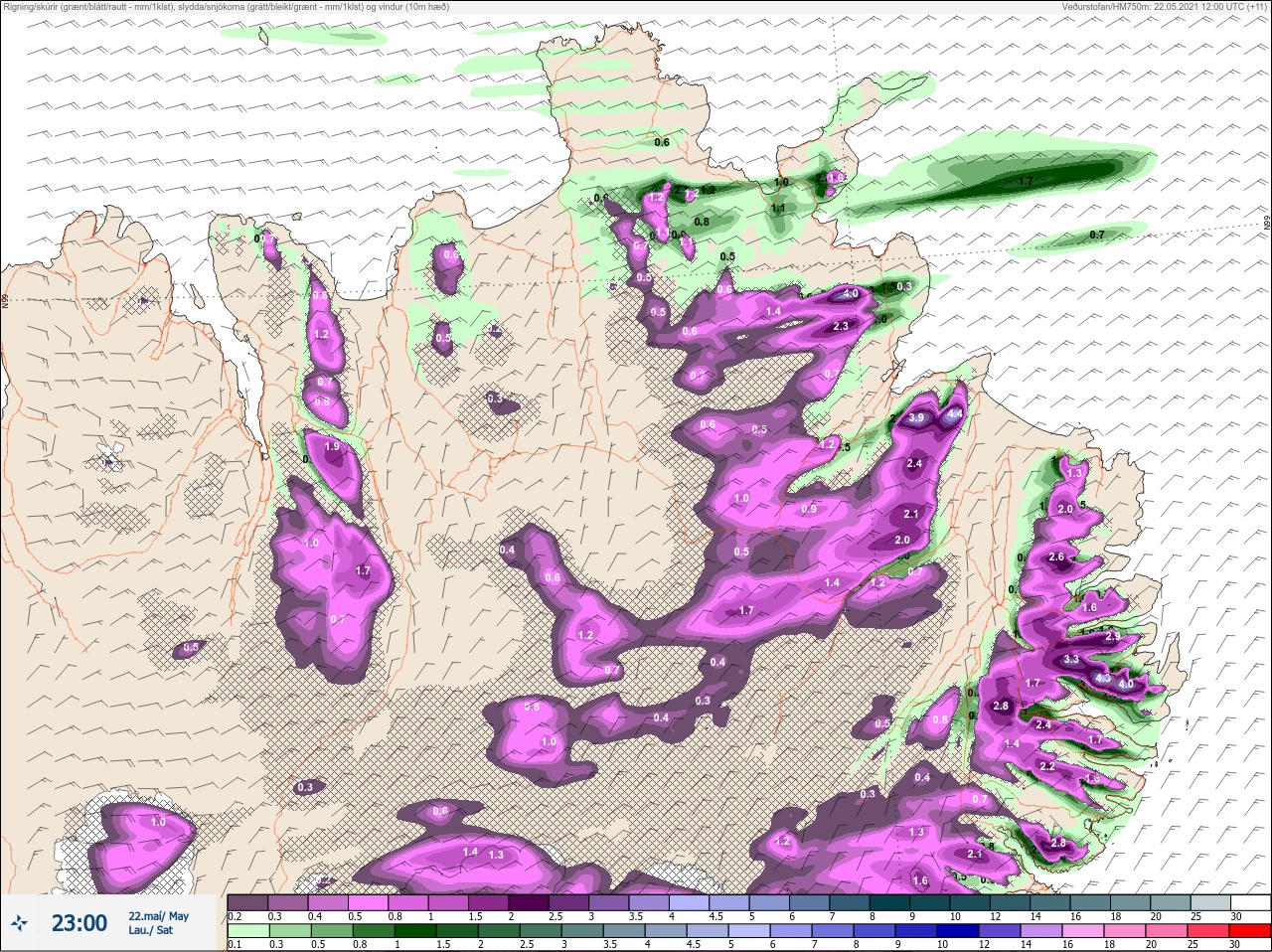Click the 1.7 value in the offshore green band

coord(1027,183)
